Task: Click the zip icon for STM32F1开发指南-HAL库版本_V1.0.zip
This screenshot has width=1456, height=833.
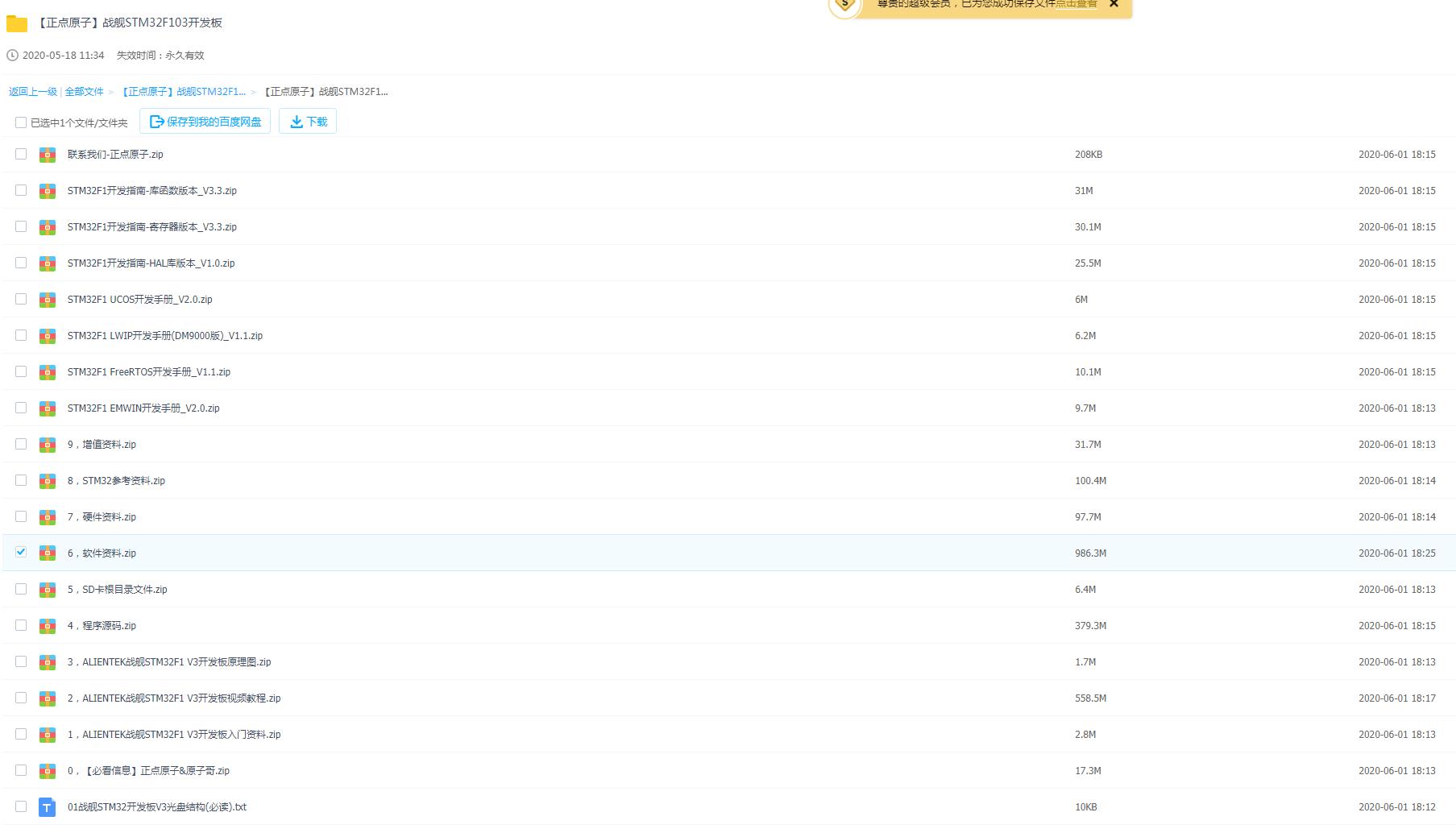Action: (x=48, y=263)
